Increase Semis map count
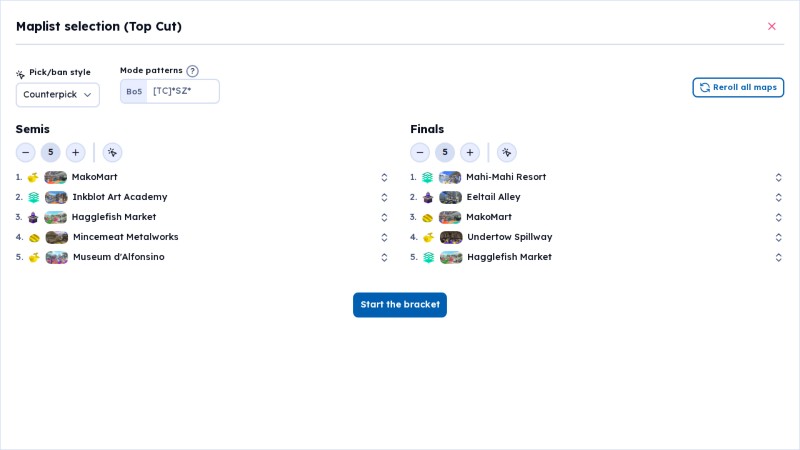800x450 pixels. 76,152
